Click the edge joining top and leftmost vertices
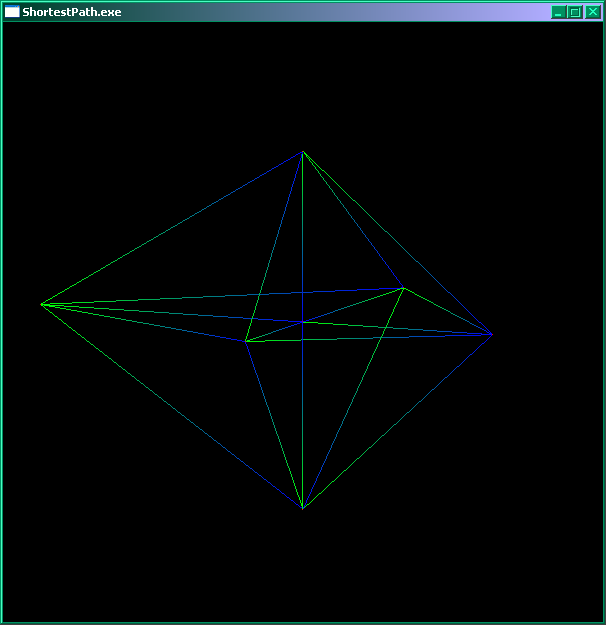This screenshot has width=606, height=625. pyautogui.click(x=172, y=228)
